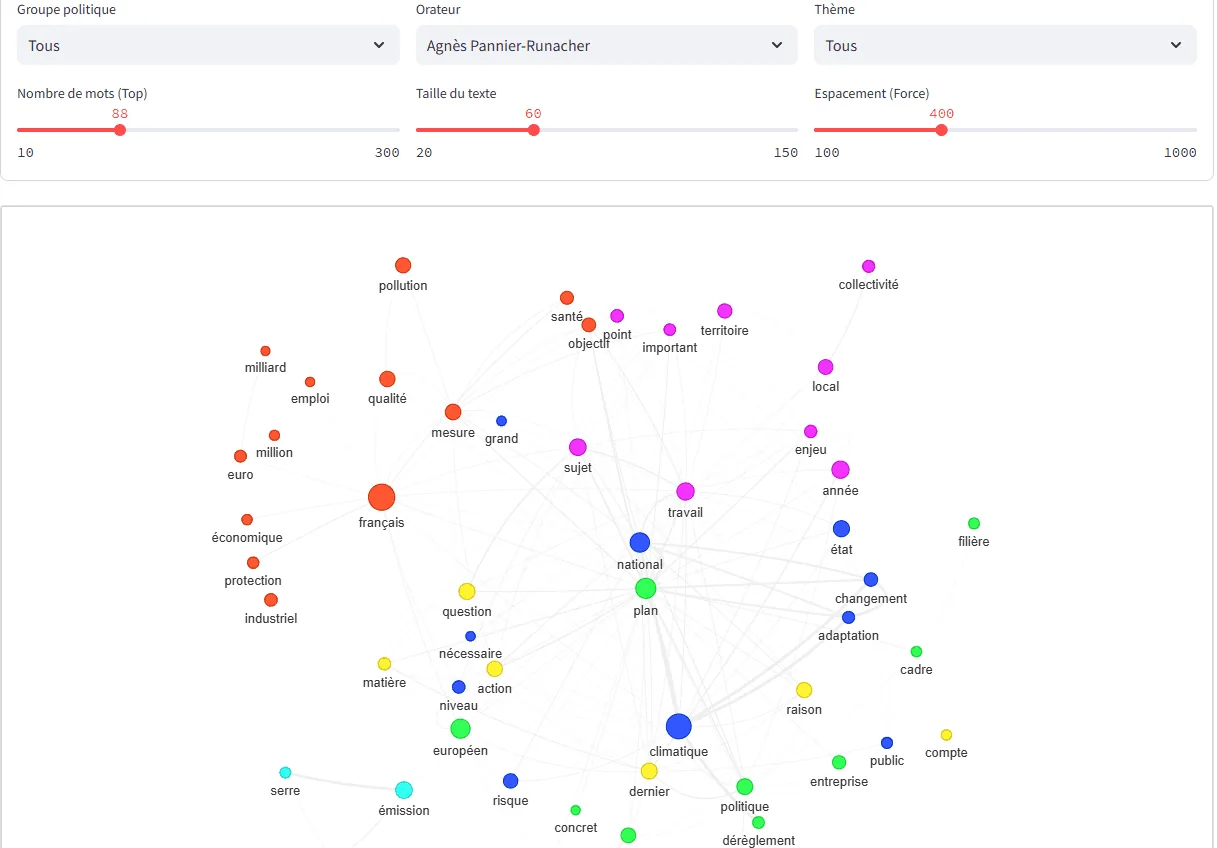
Task: Click the blue état node
Action: [841, 528]
